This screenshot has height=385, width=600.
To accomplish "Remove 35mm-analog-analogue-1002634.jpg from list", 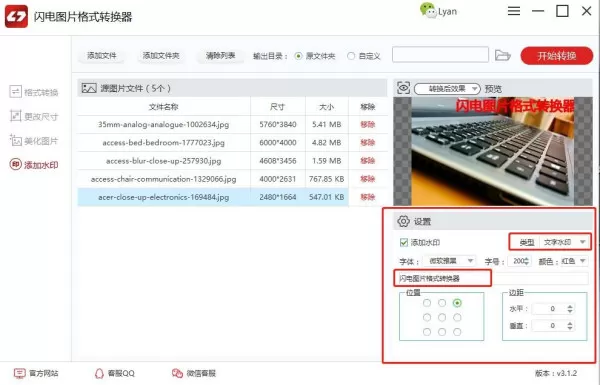I will click(367, 124).
